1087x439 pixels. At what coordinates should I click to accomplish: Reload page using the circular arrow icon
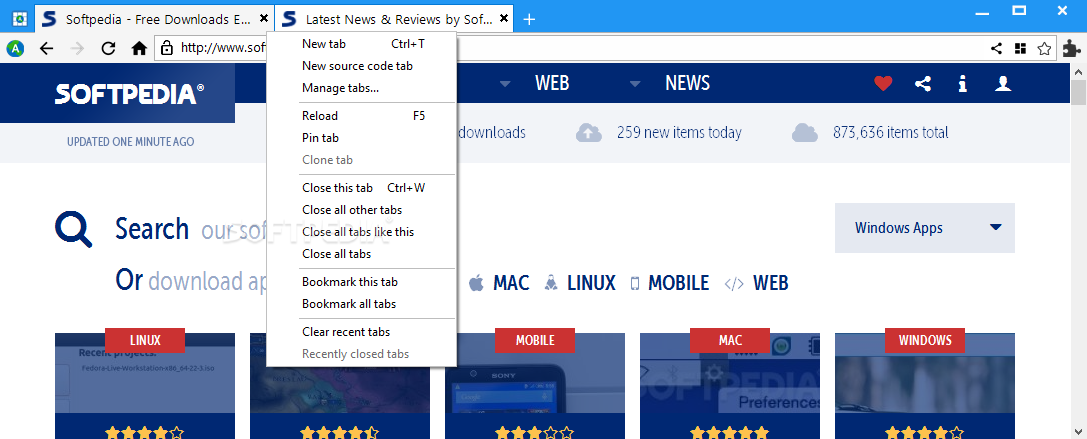tap(108, 48)
